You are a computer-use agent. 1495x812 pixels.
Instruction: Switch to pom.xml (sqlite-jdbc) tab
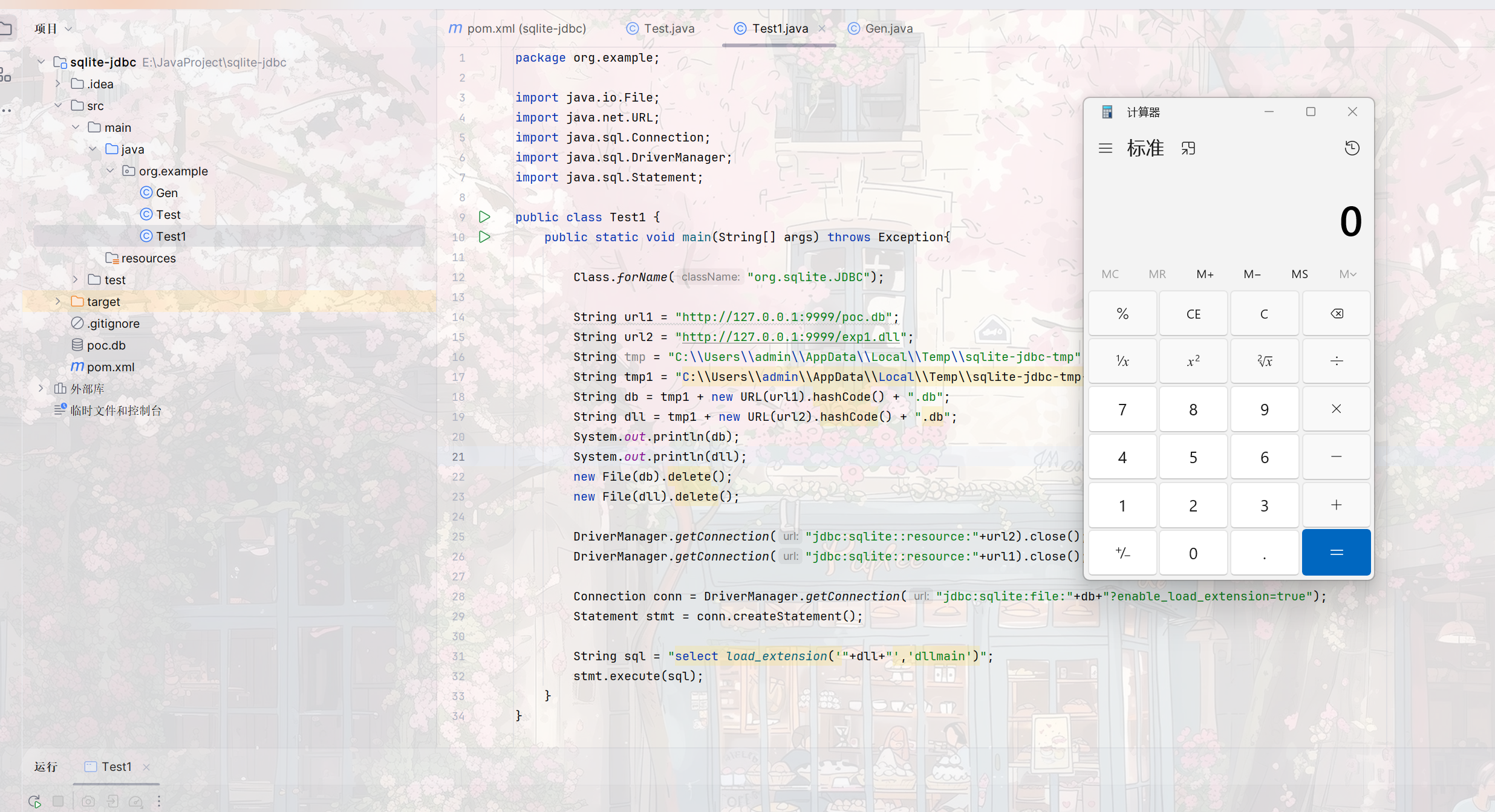518,28
